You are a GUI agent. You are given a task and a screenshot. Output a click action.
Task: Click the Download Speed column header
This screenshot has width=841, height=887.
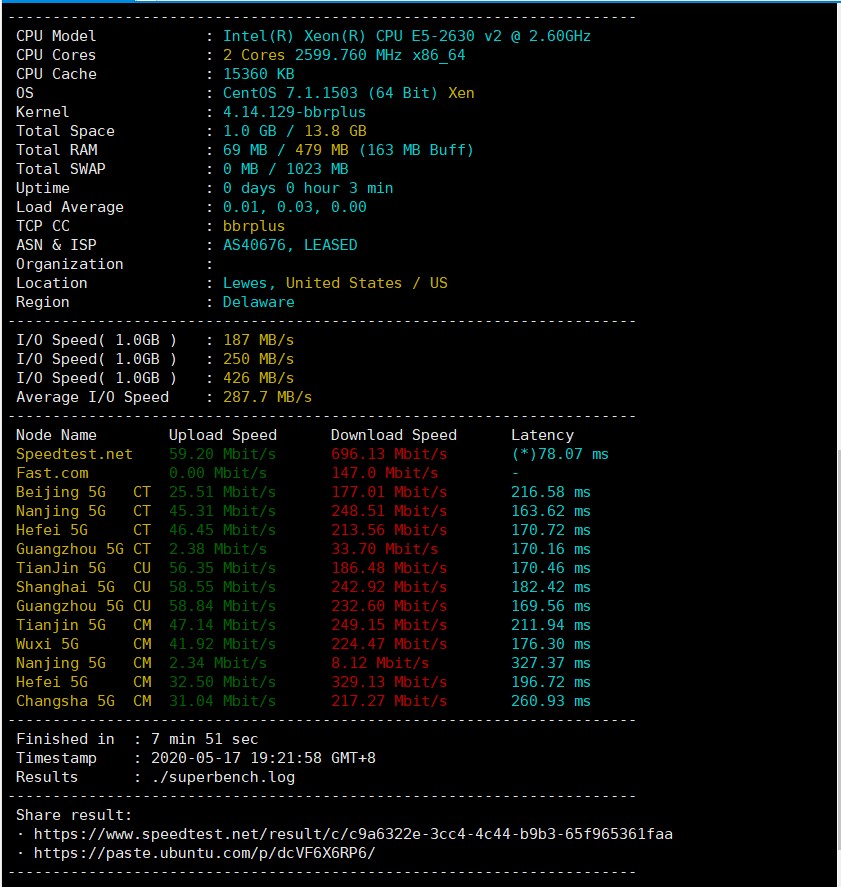(393, 435)
